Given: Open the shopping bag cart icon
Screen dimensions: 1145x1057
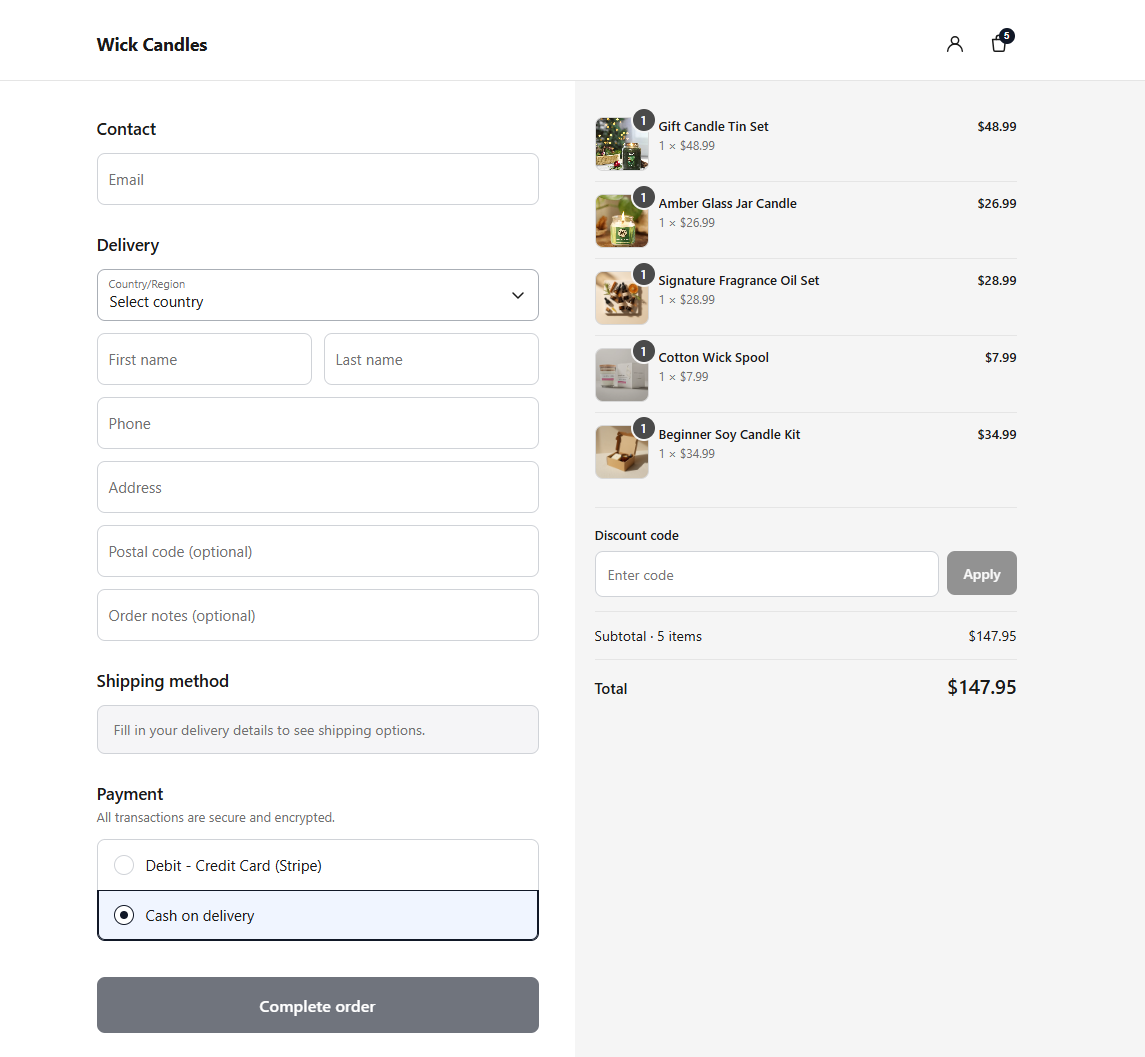Looking at the screenshot, I should tap(1000, 44).
